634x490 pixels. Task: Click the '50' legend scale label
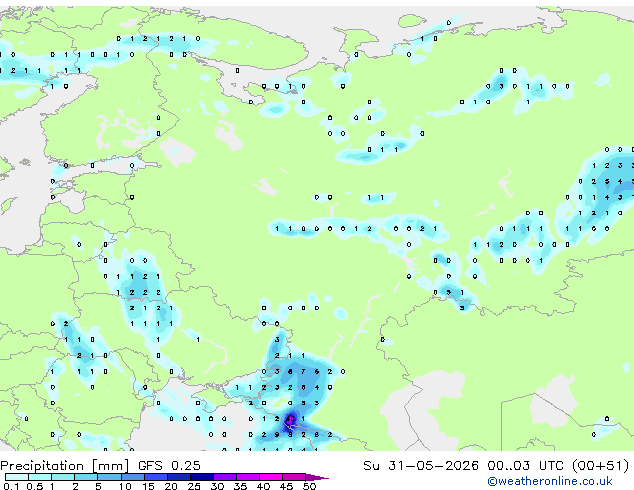click(309, 486)
